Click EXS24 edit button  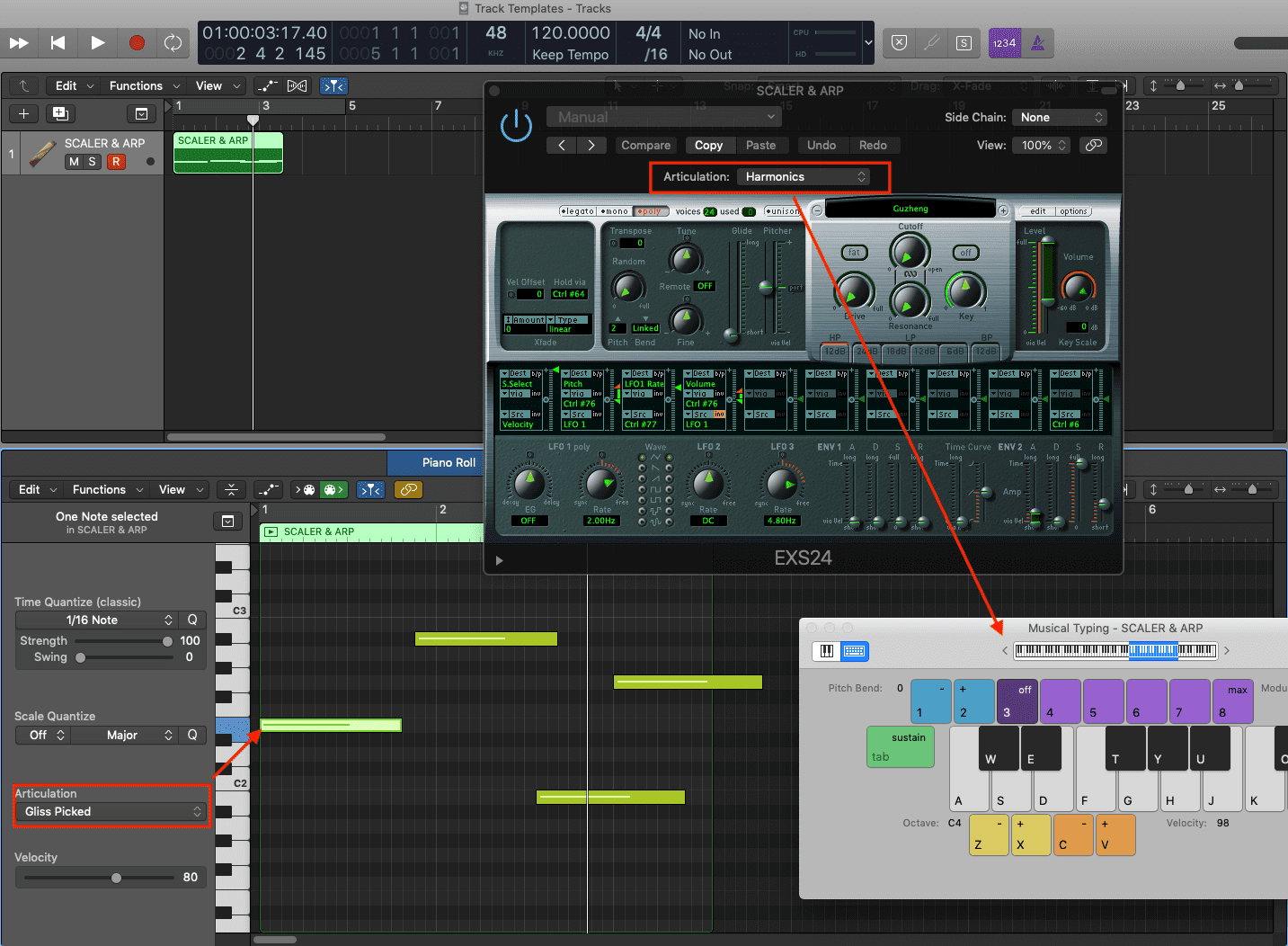tap(1038, 211)
